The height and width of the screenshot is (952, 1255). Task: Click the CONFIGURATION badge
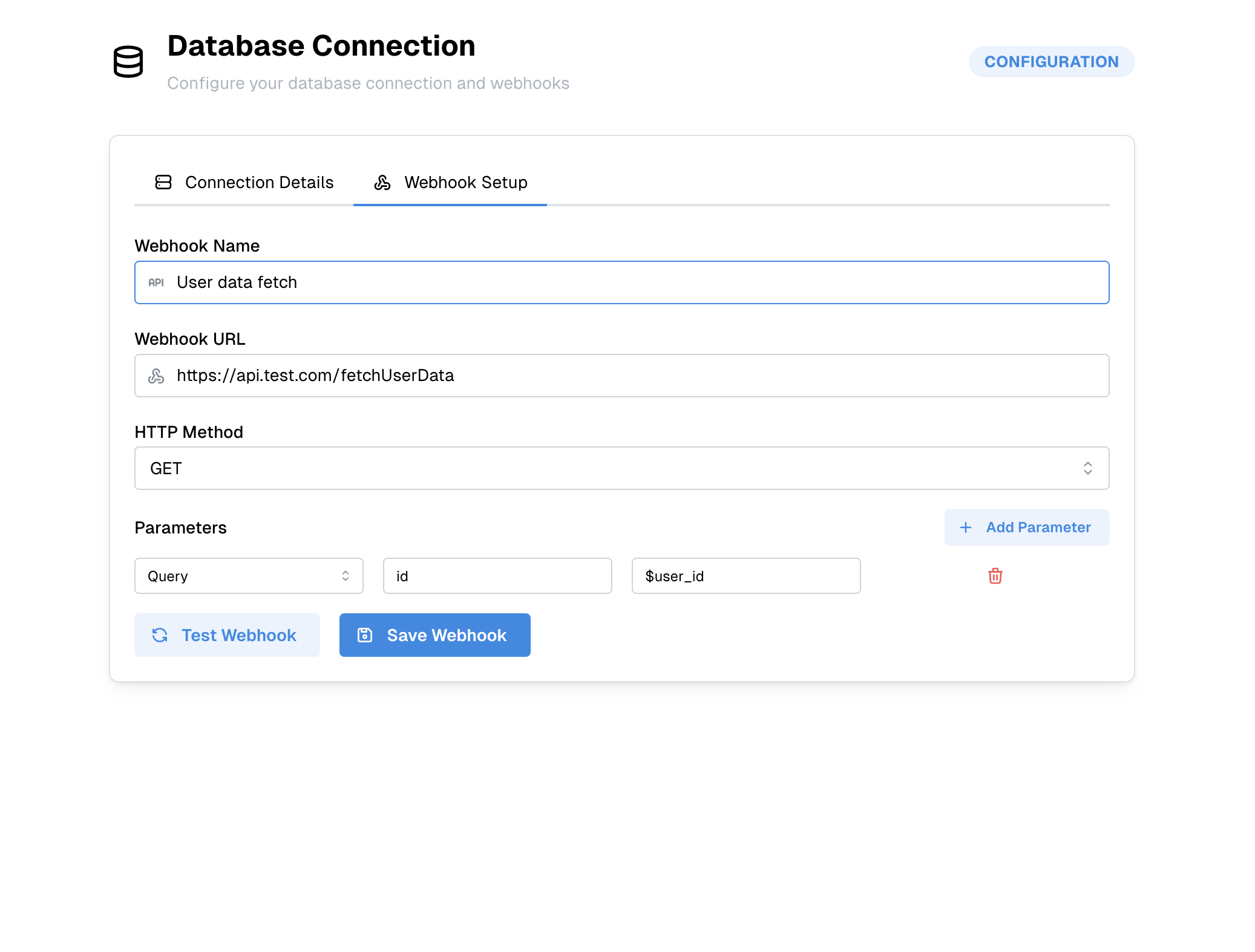coord(1051,62)
